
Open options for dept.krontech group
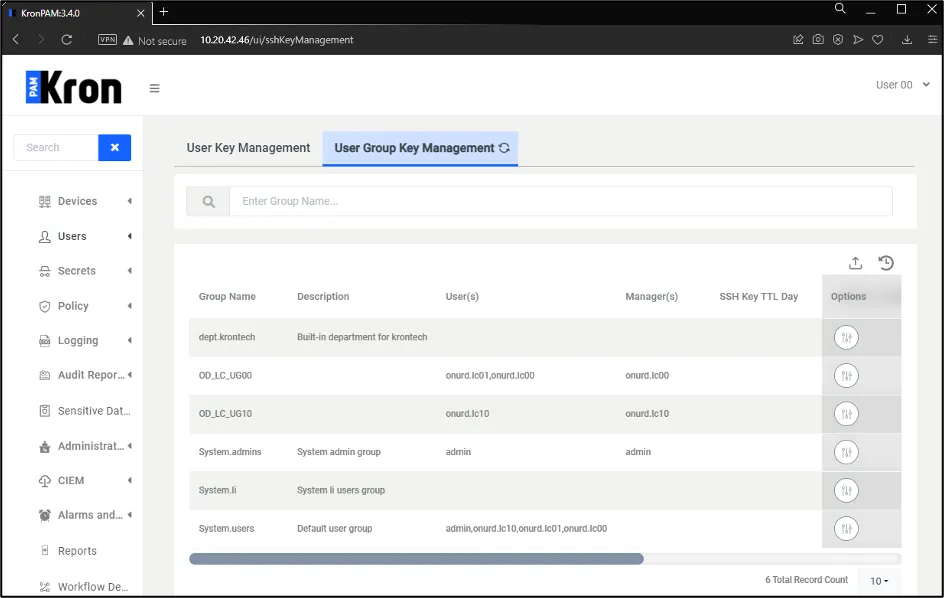[846, 337]
